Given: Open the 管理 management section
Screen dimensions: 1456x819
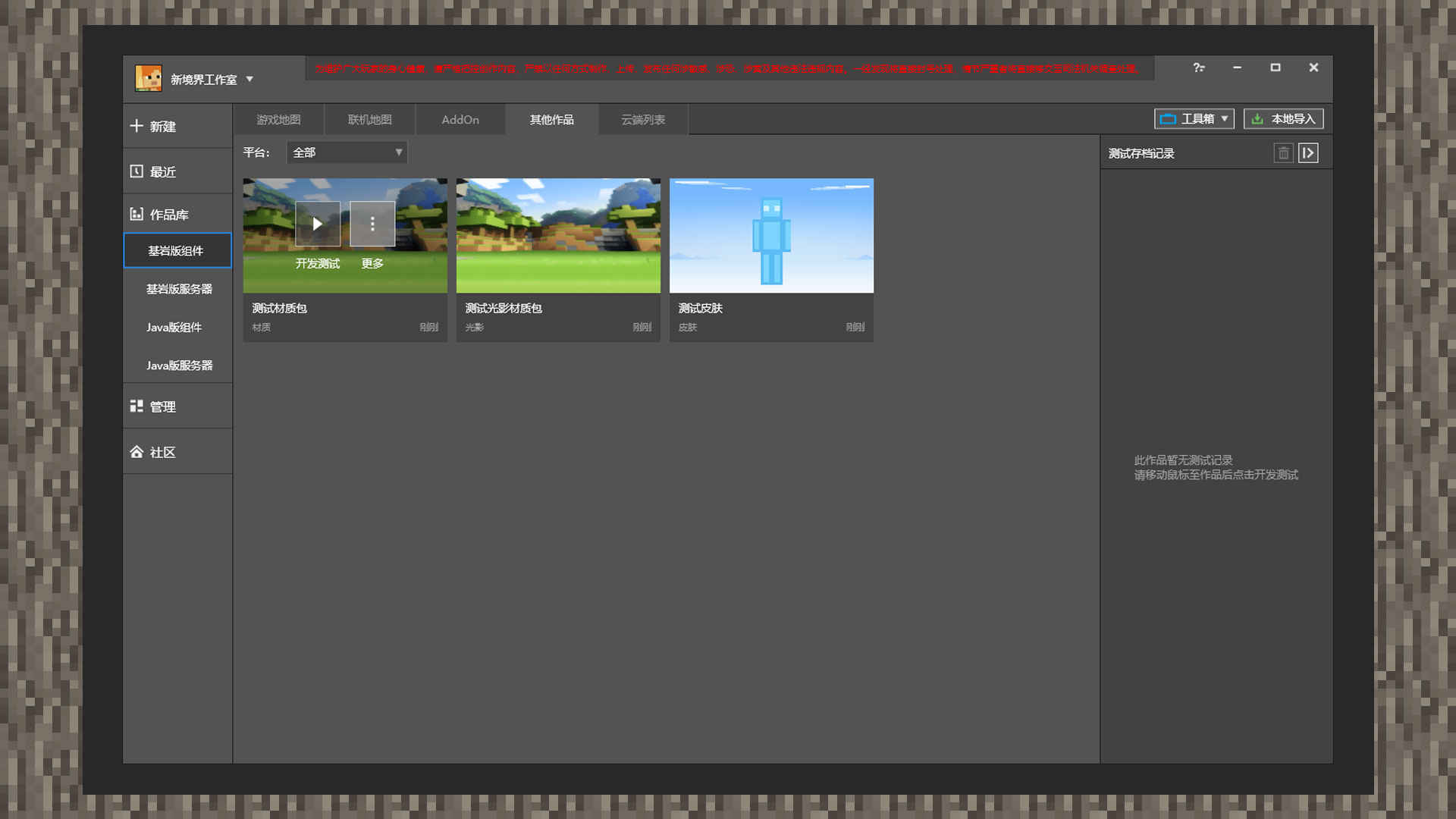Looking at the screenshot, I should [x=177, y=406].
